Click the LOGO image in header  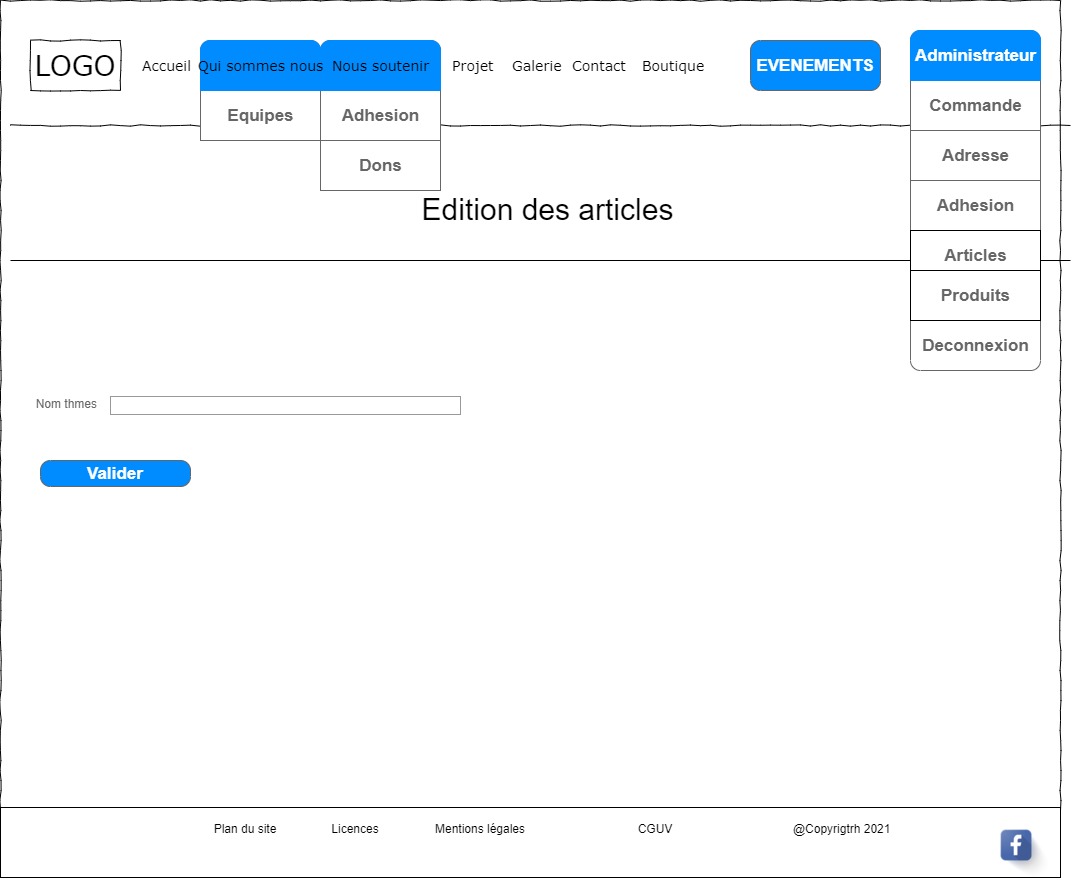(x=75, y=66)
